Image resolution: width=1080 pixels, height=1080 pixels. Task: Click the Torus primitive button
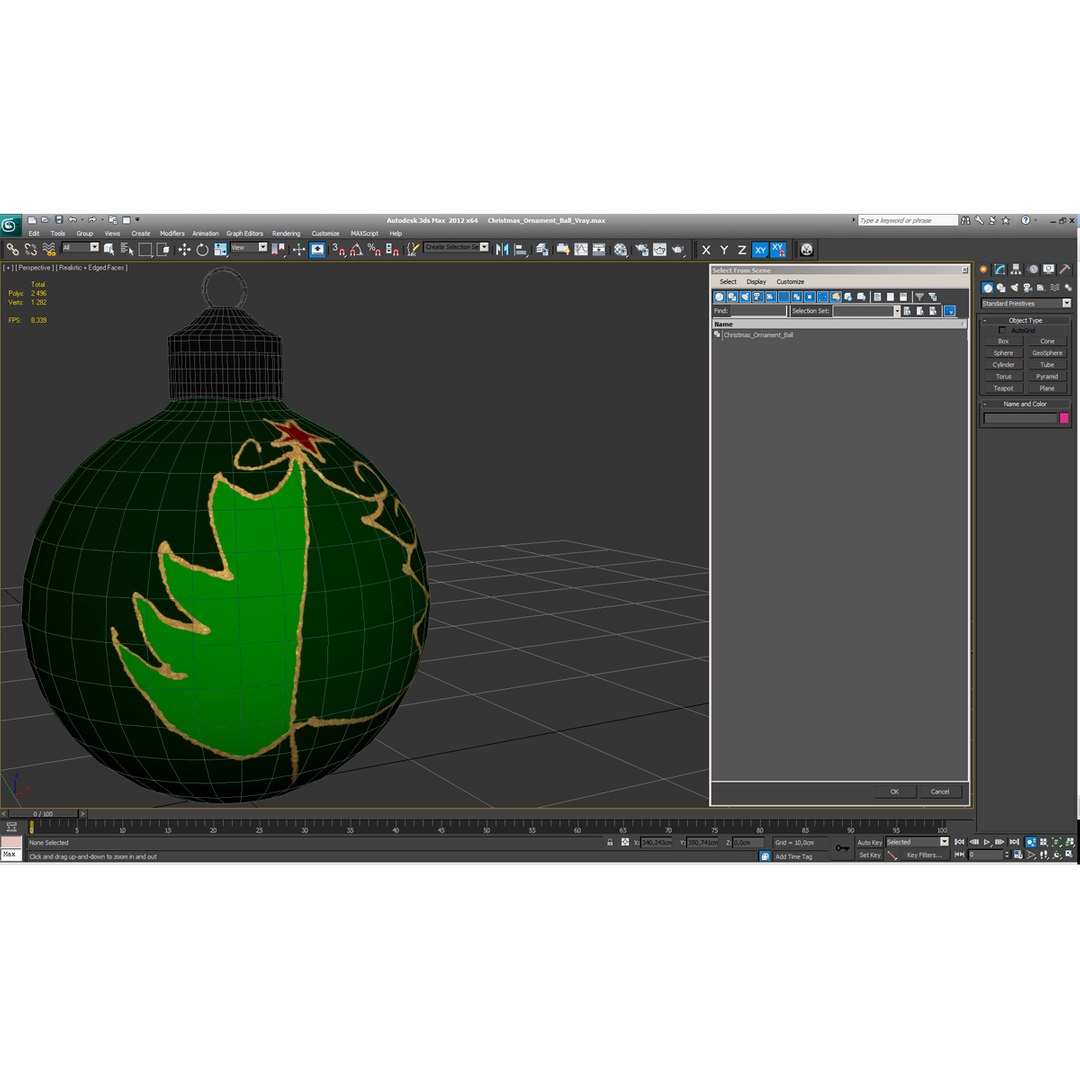[x=1003, y=377]
